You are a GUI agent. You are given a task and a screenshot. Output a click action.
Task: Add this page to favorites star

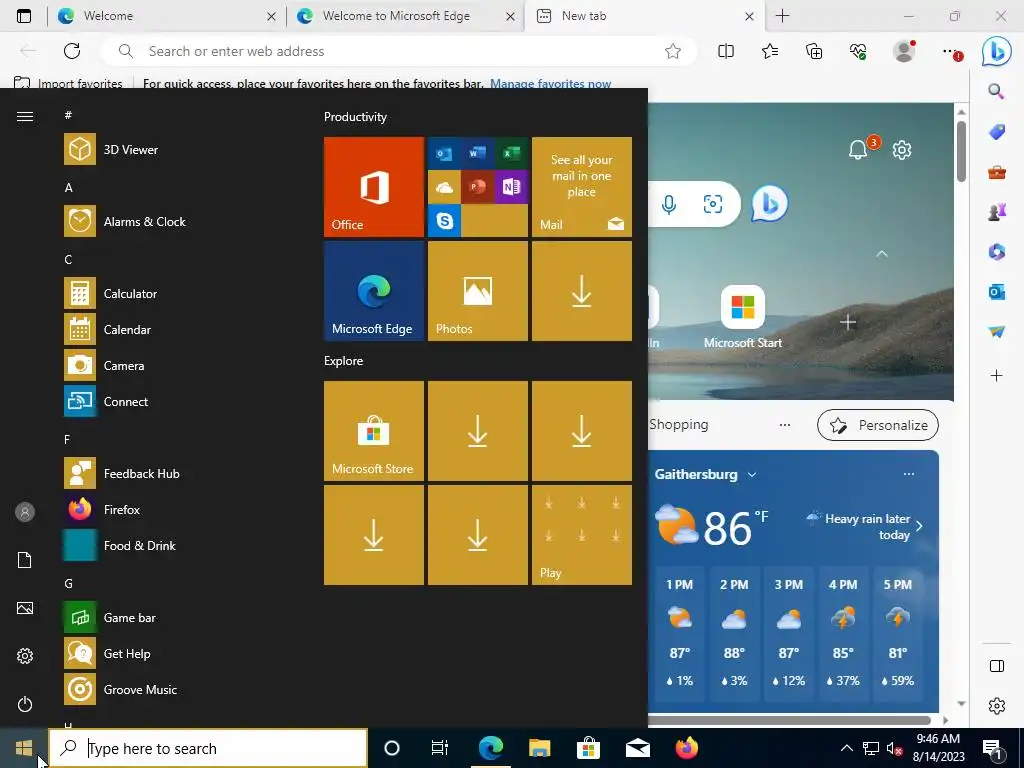click(x=673, y=51)
